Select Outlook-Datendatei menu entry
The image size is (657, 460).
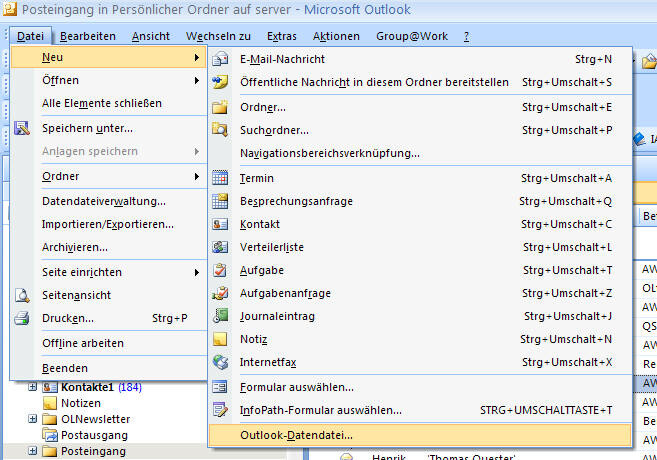[296, 435]
